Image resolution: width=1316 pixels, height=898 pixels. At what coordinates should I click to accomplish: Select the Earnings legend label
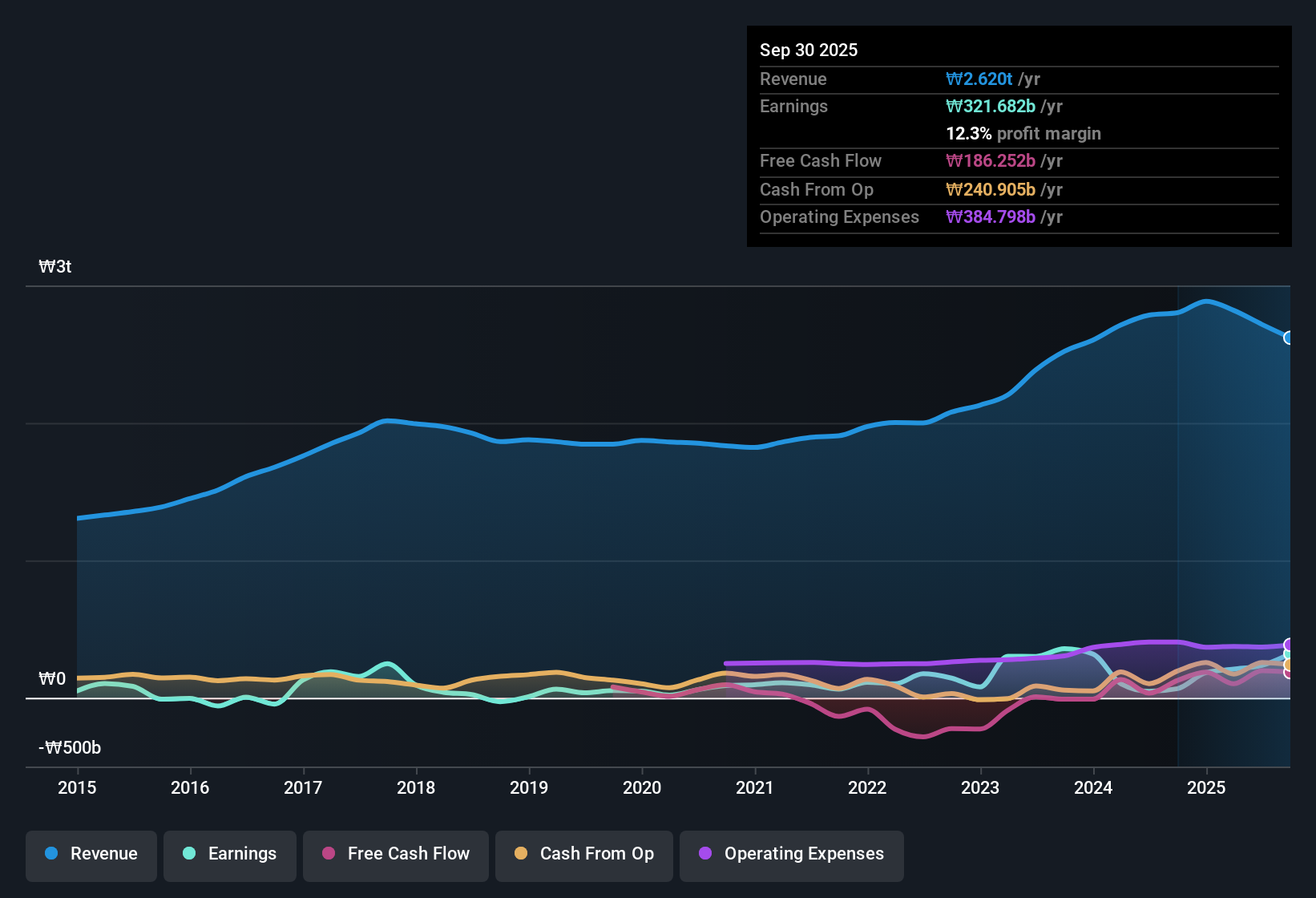[x=242, y=854]
